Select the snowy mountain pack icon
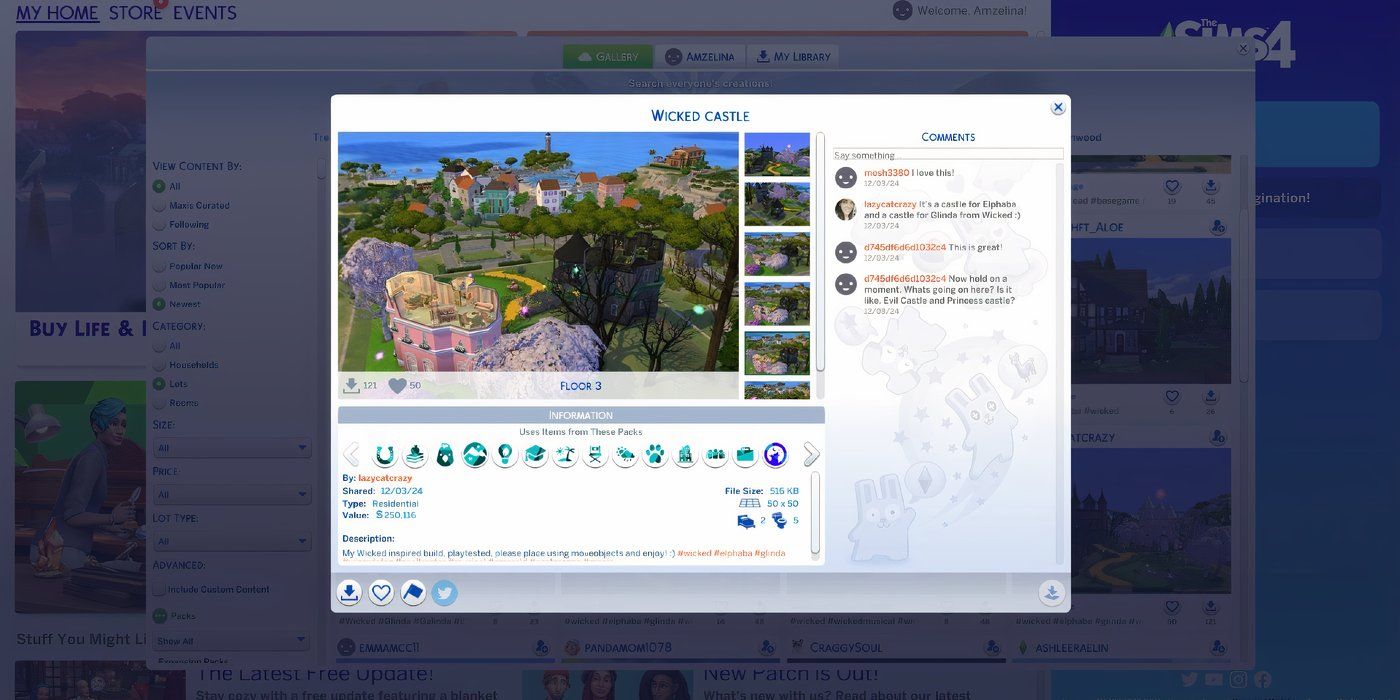1400x700 pixels. click(475, 455)
